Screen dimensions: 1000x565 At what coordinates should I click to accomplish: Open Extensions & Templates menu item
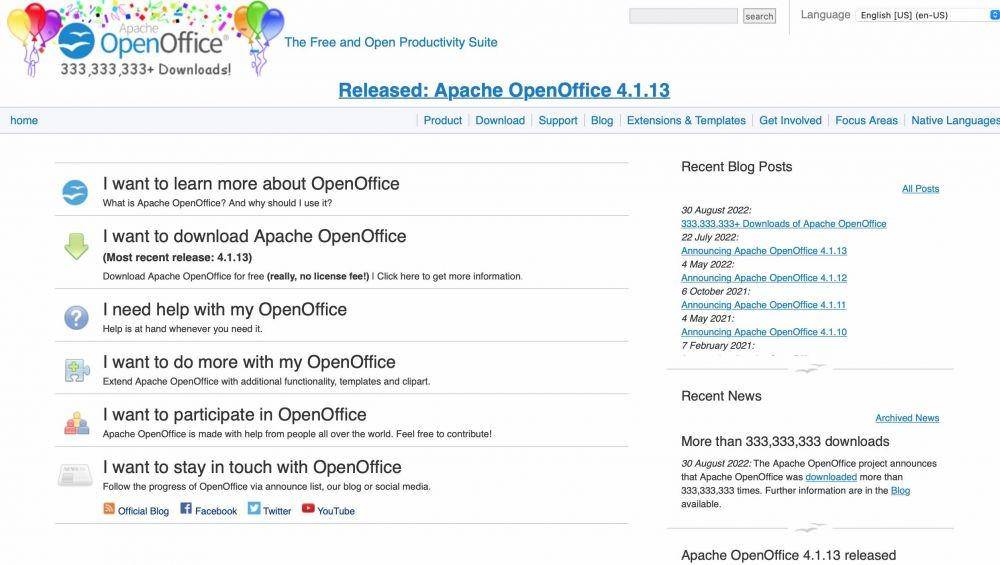[x=686, y=121]
